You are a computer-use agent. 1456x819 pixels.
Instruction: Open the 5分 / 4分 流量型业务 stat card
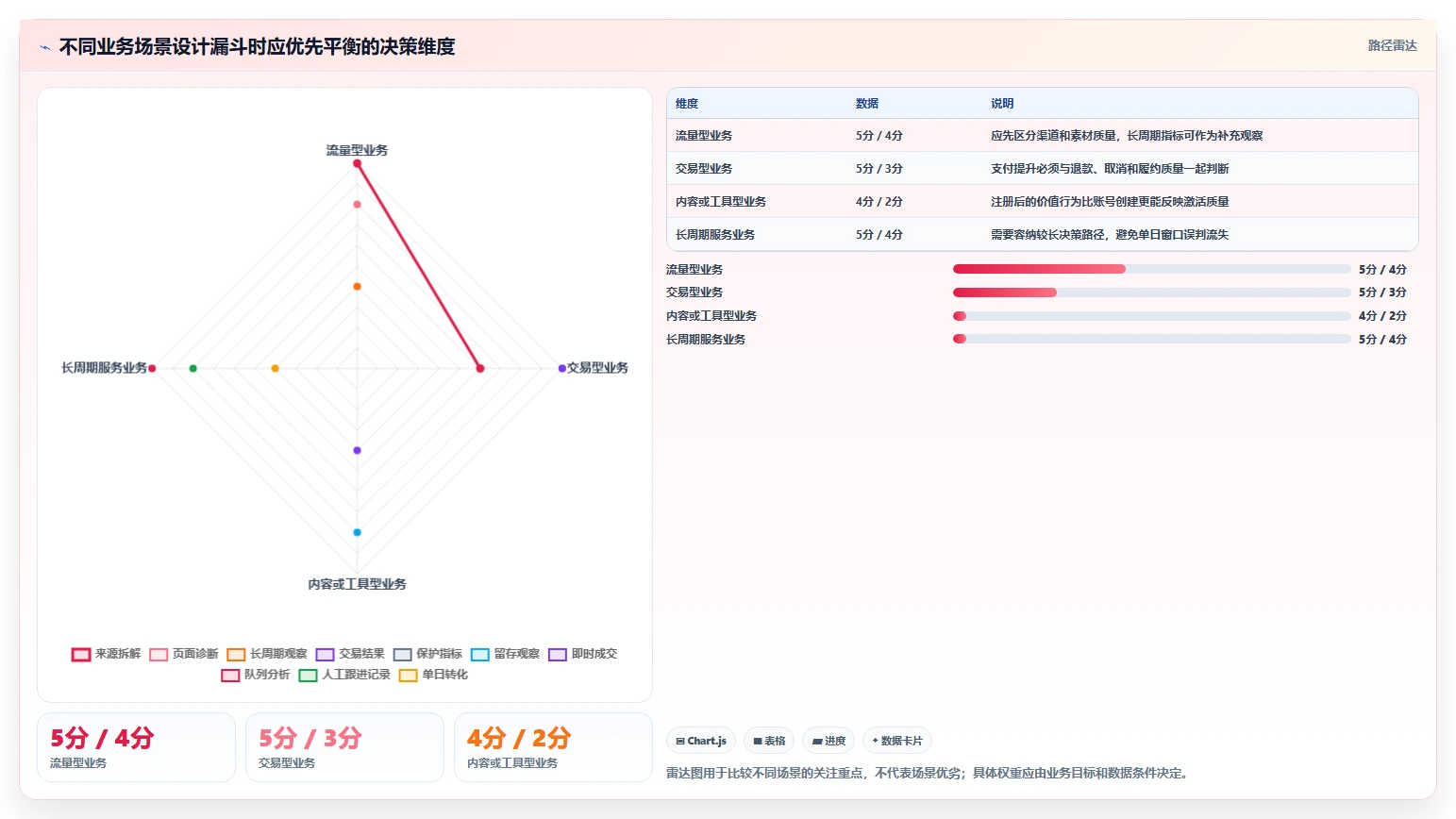click(x=136, y=747)
